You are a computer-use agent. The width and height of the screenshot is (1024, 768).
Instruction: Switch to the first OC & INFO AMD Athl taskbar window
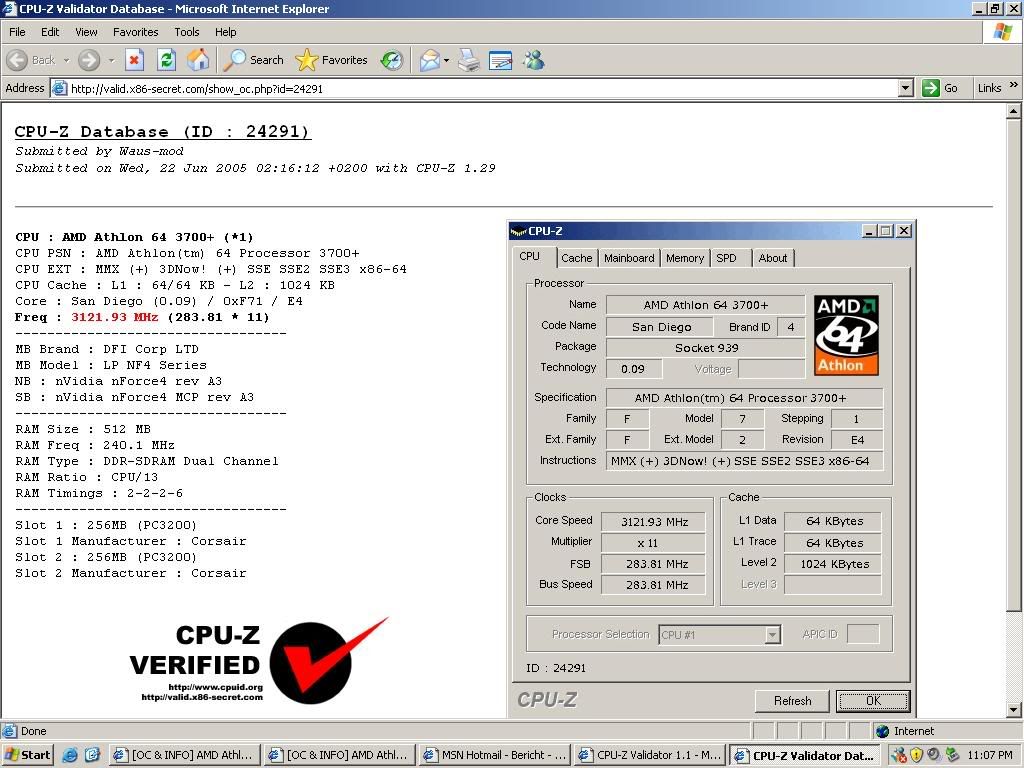[185, 755]
